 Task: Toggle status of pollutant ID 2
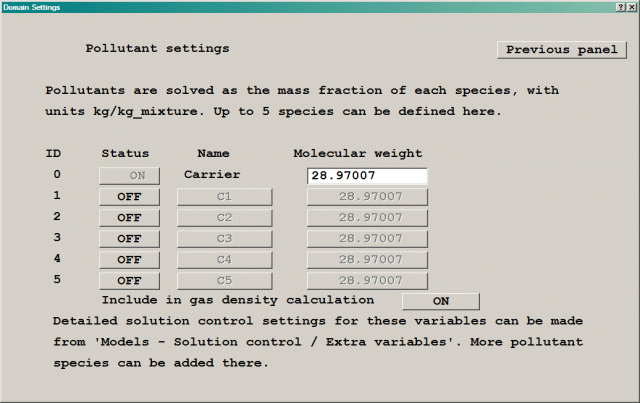(x=129, y=218)
